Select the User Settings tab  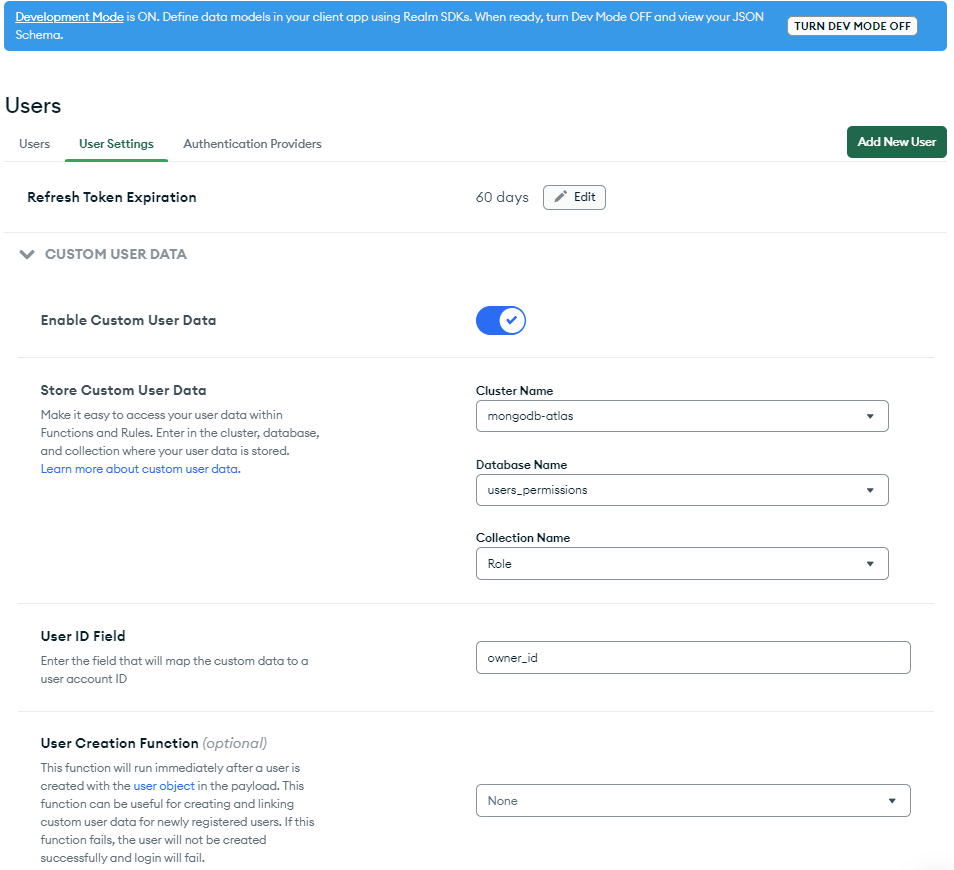point(116,144)
